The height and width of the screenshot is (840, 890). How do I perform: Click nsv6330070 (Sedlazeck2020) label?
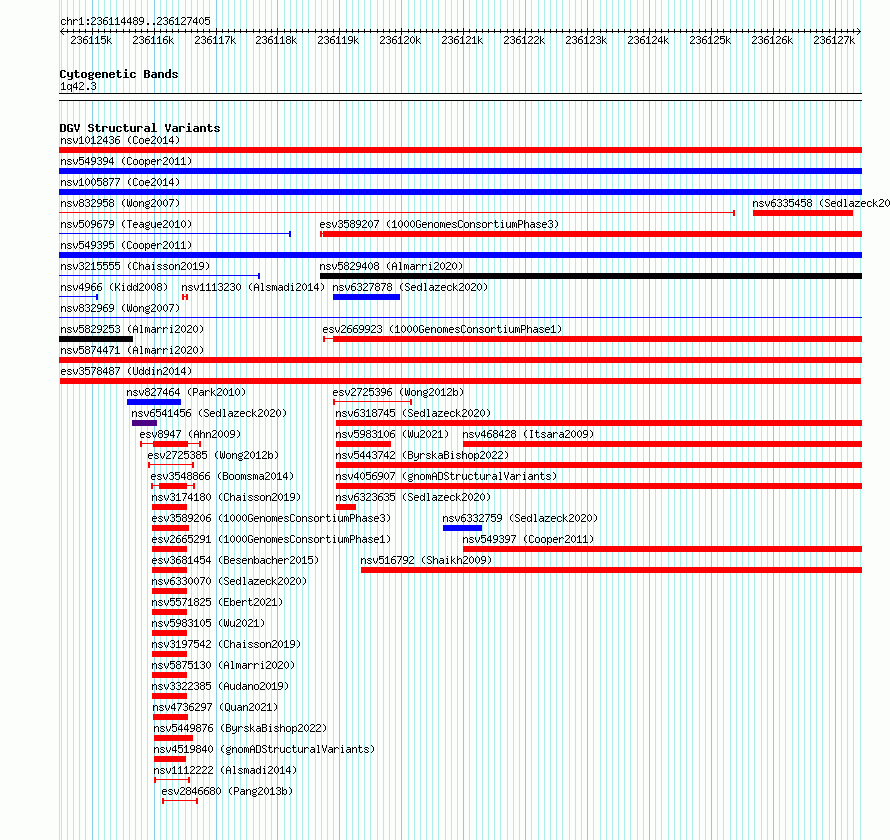tap(229, 581)
